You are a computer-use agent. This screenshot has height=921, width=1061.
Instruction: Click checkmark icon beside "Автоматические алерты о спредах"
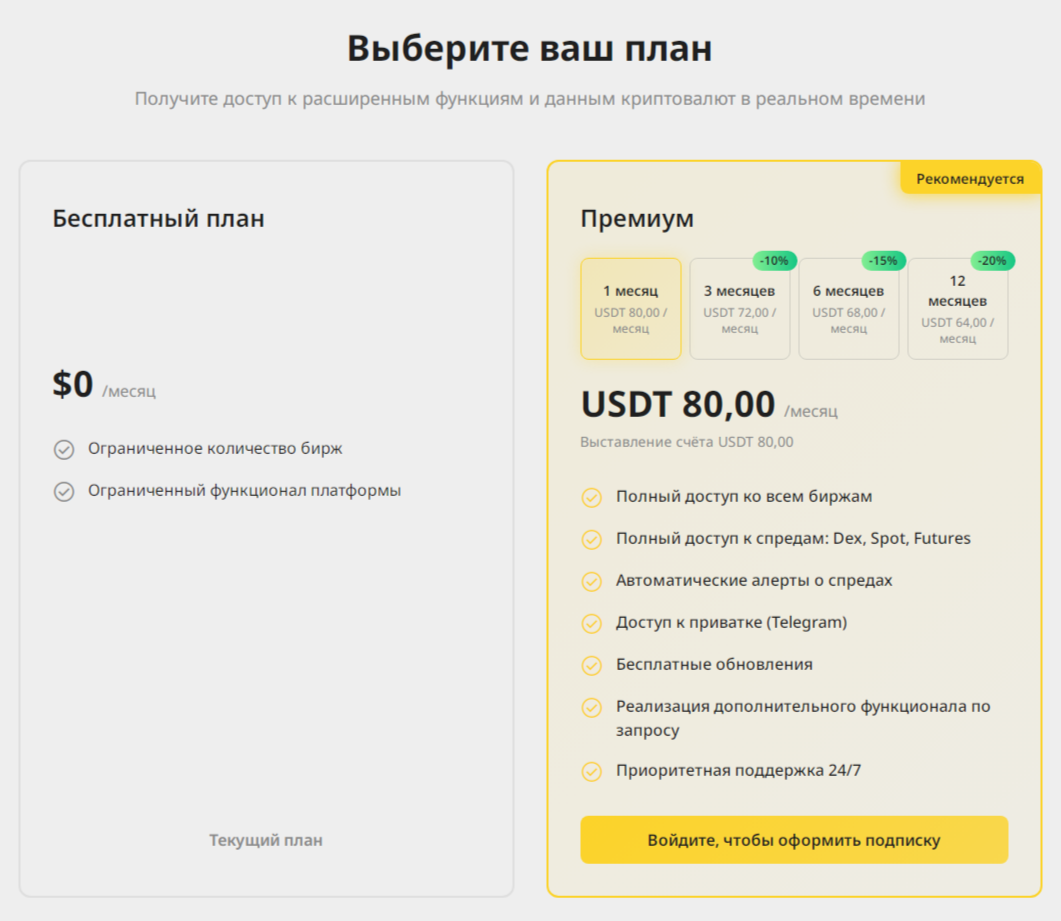(592, 581)
